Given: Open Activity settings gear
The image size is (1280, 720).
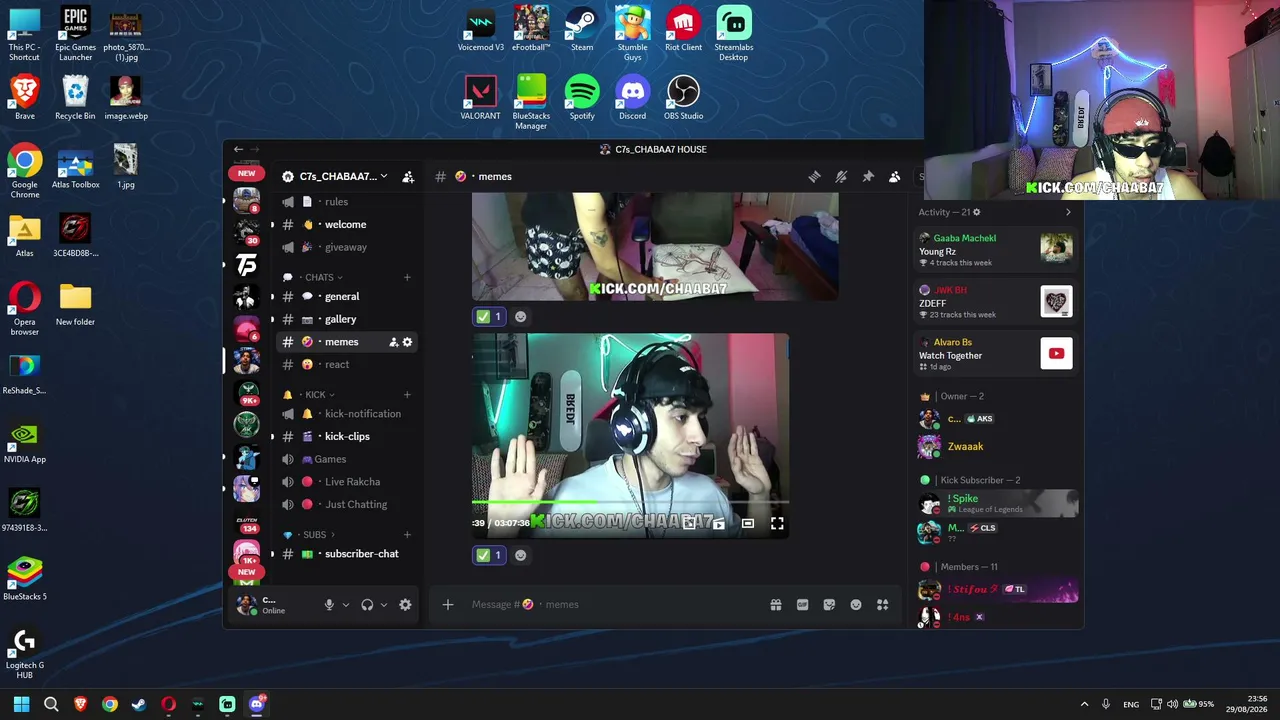Looking at the screenshot, I should click(x=977, y=212).
